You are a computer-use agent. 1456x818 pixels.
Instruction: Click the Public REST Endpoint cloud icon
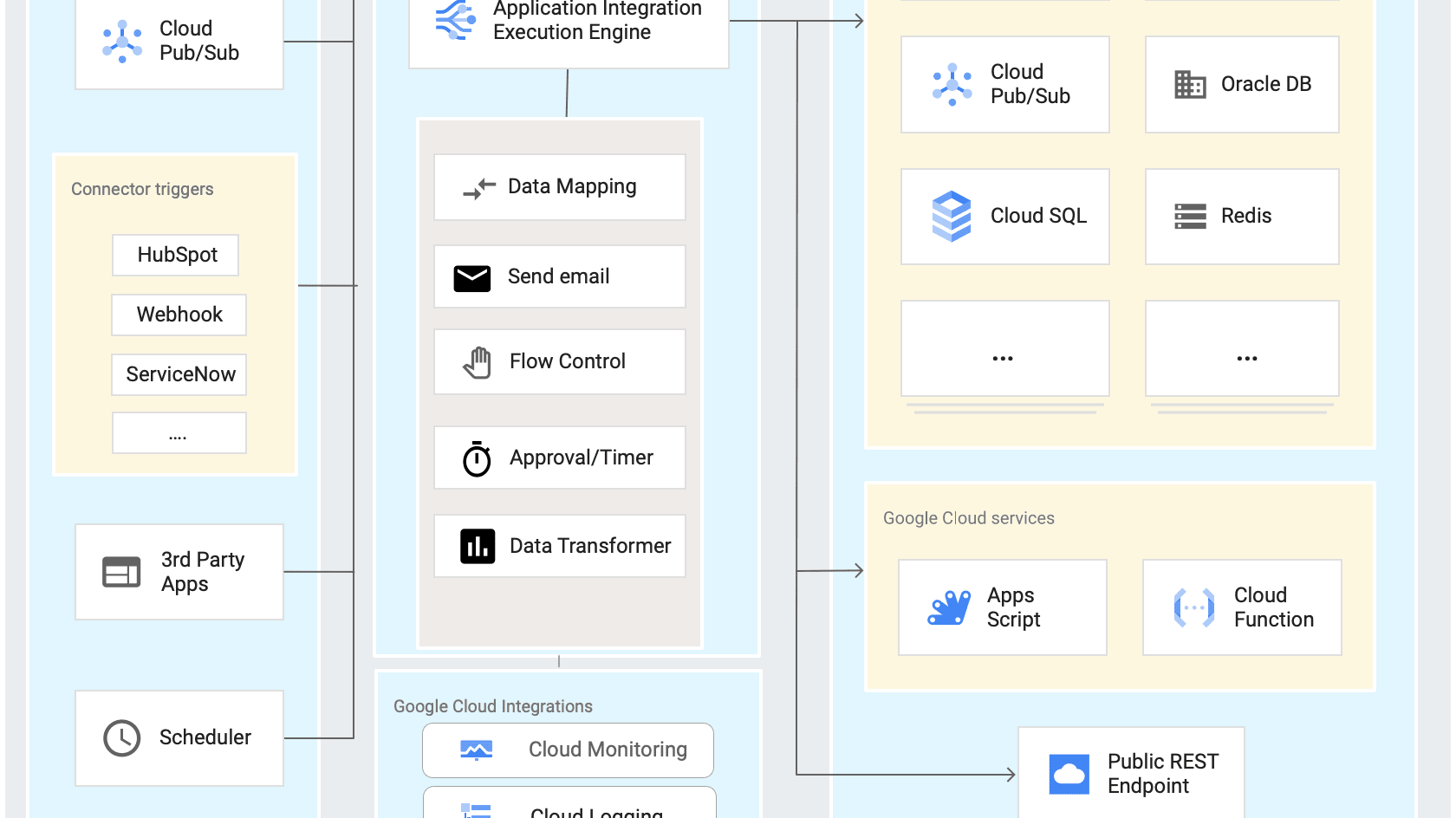1069,774
